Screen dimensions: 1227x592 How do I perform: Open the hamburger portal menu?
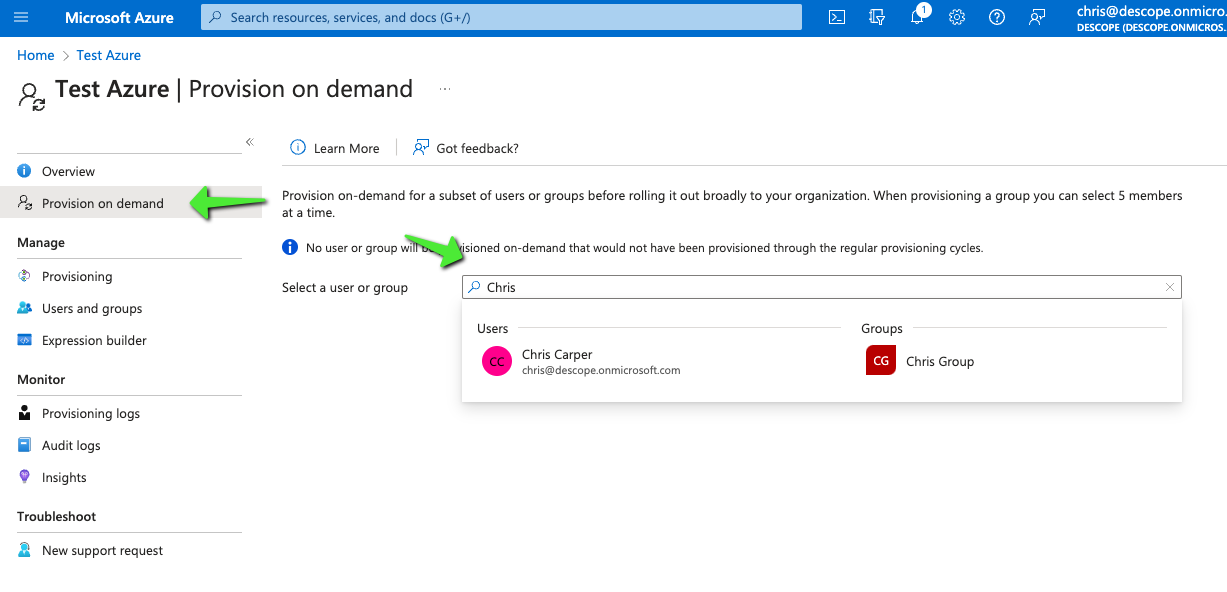pyautogui.click(x=21, y=17)
